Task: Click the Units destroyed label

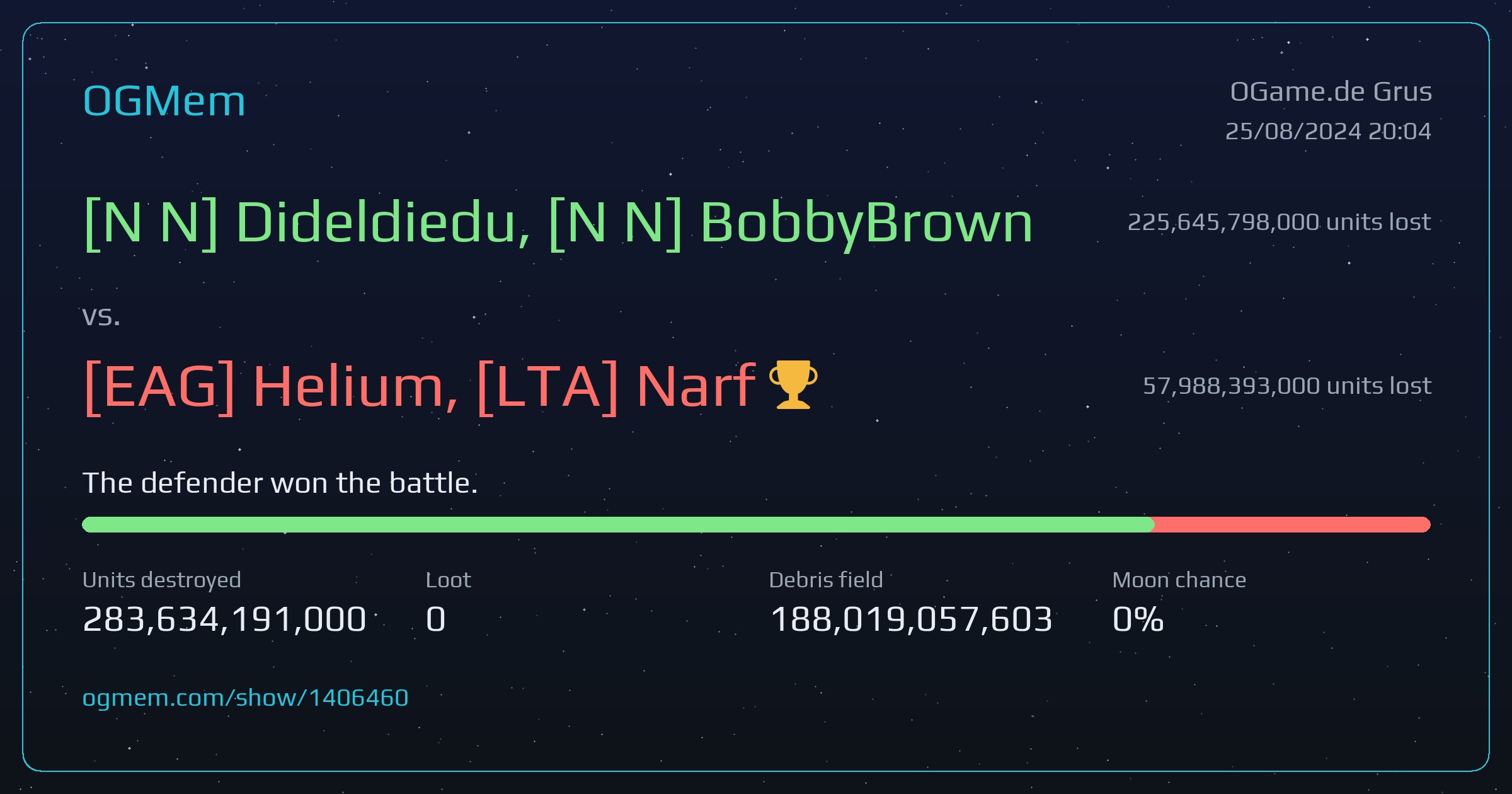Action: (162, 580)
